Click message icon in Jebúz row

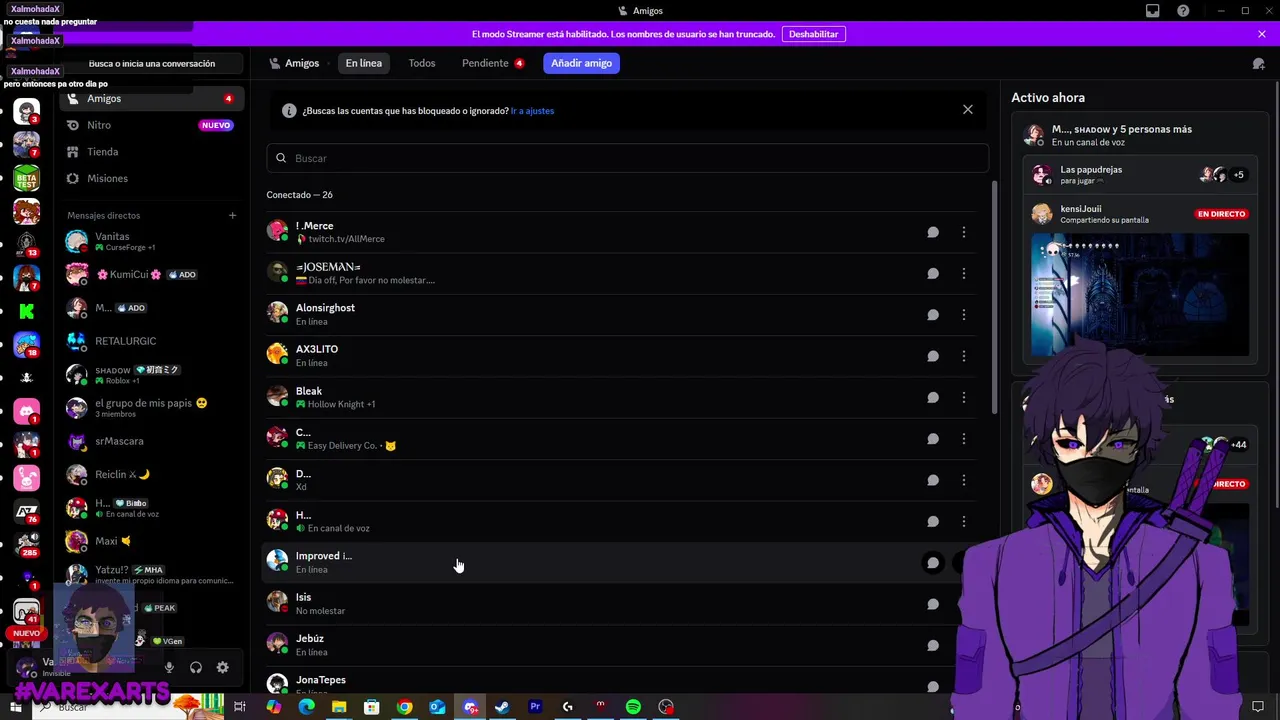pyautogui.click(x=932, y=645)
